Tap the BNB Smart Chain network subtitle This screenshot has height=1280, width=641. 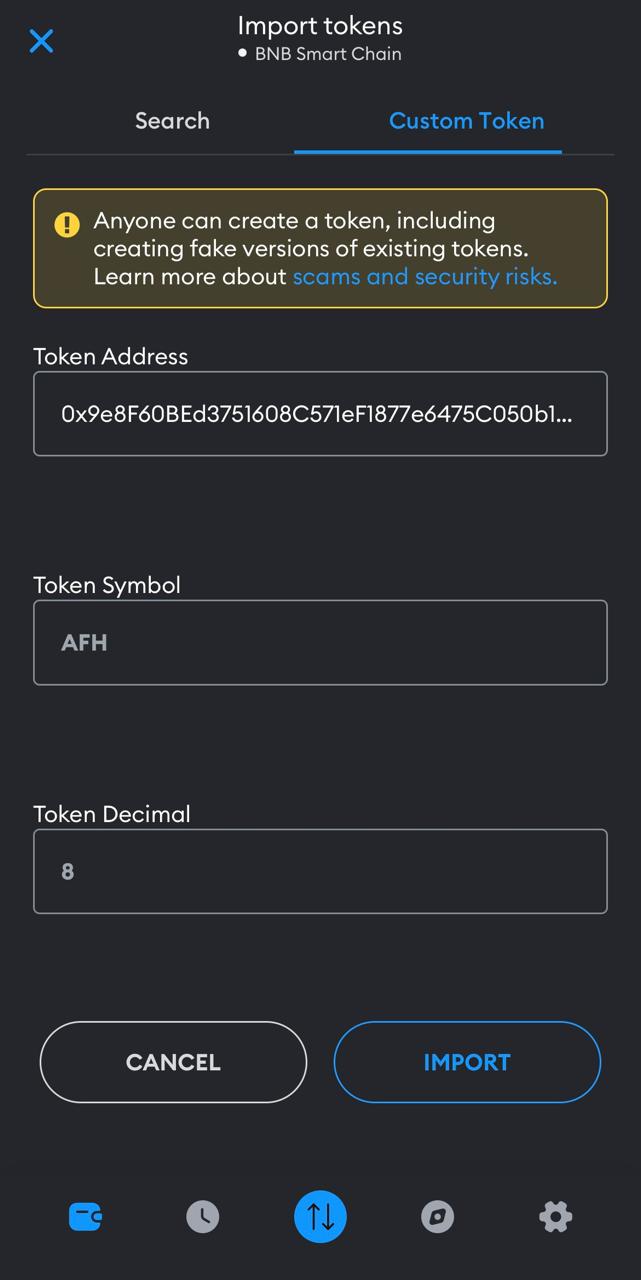click(320, 54)
